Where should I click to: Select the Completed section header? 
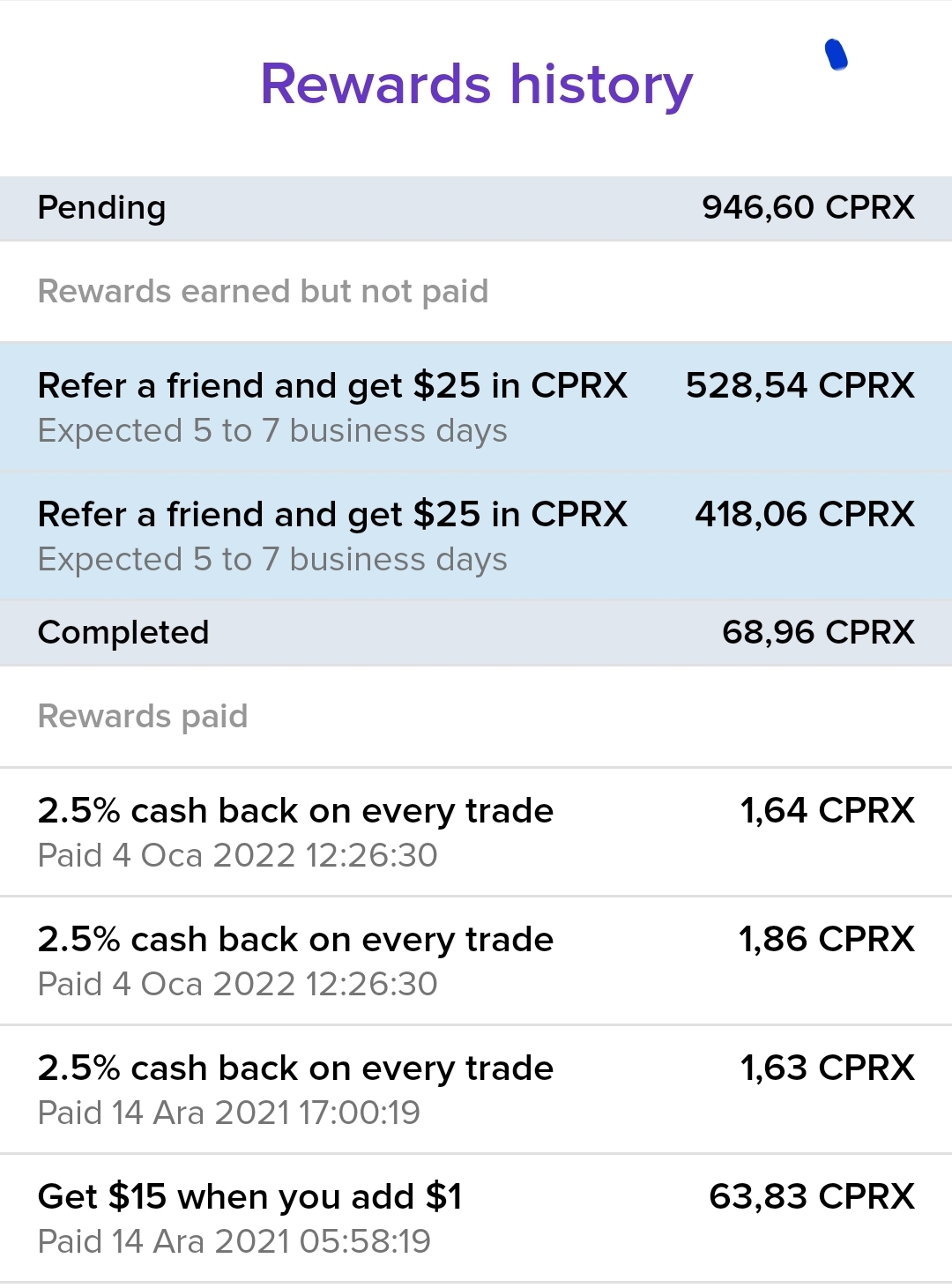(x=476, y=633)
